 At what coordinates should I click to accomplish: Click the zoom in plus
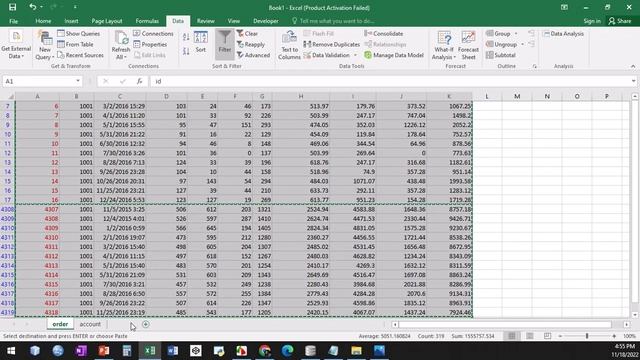click(614, 336)
